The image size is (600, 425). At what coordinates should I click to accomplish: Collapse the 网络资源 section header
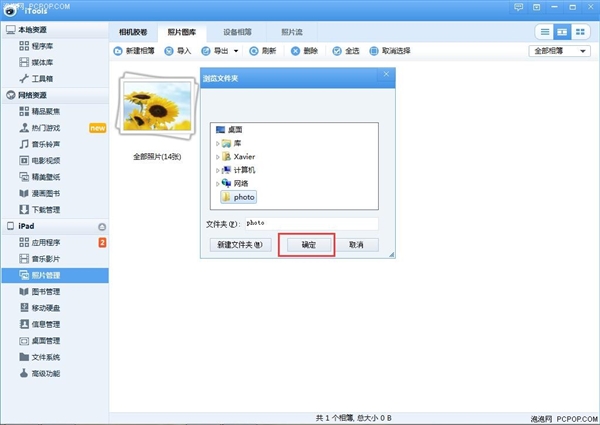pos(55,95)
